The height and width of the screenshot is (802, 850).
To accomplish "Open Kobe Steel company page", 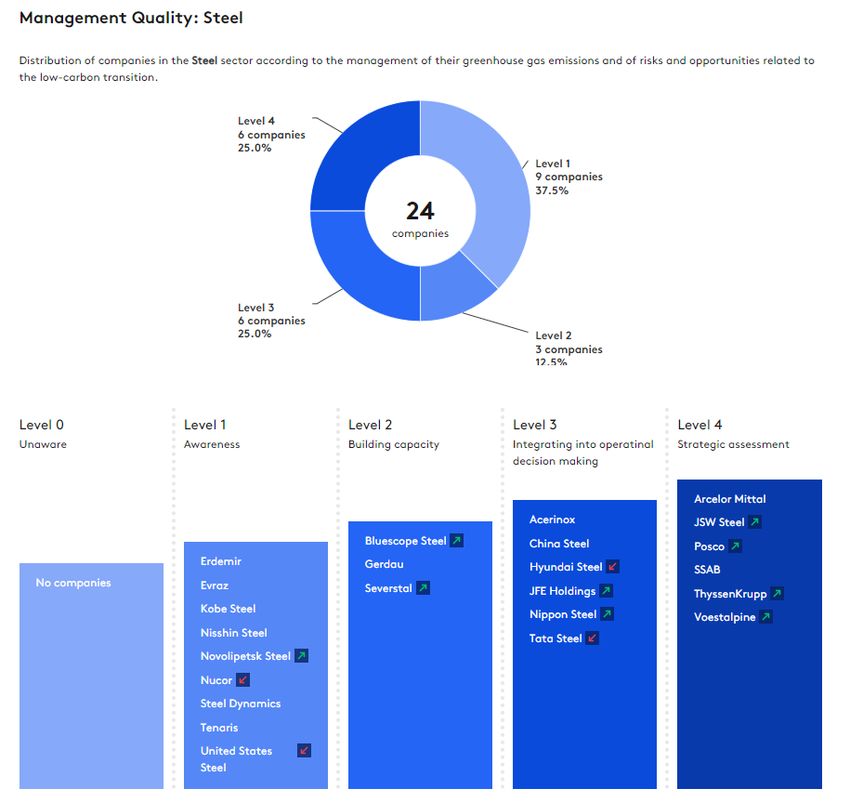I will [x=228, y=608].
